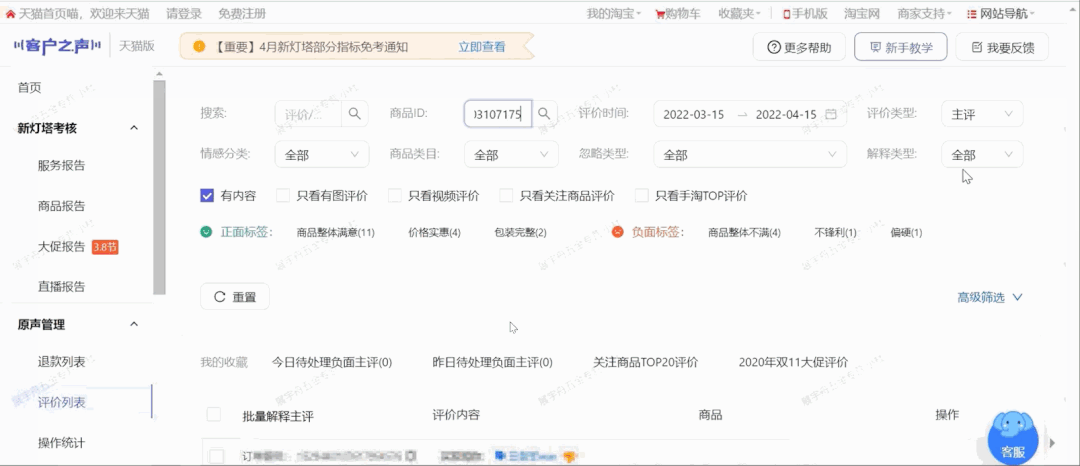Click the 商品ID input field
Image resolution: width=1080 pixels, height=466 pixels.
[x=497, y=114]
